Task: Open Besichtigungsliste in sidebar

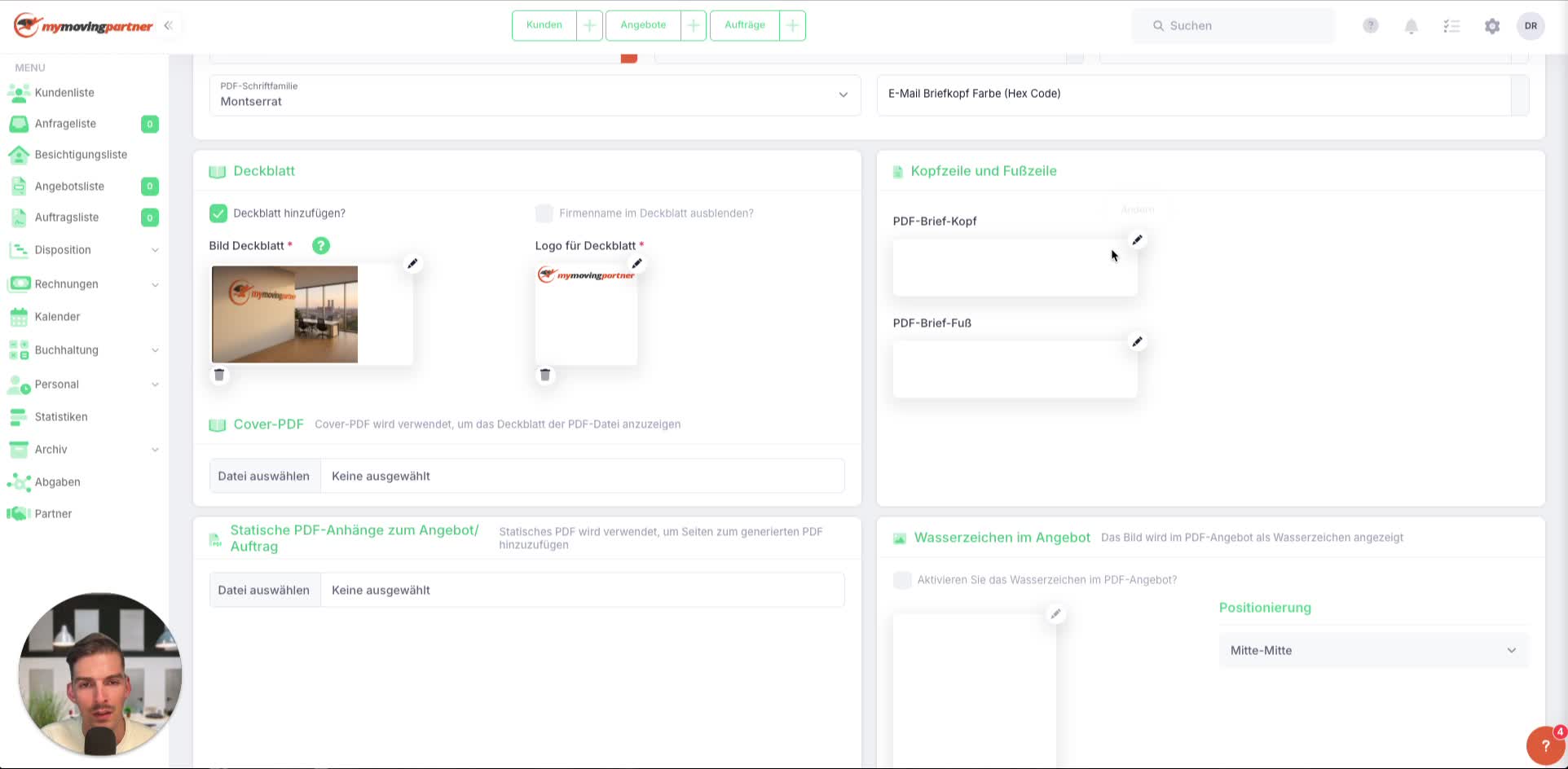Action: (x=81, y=155)
